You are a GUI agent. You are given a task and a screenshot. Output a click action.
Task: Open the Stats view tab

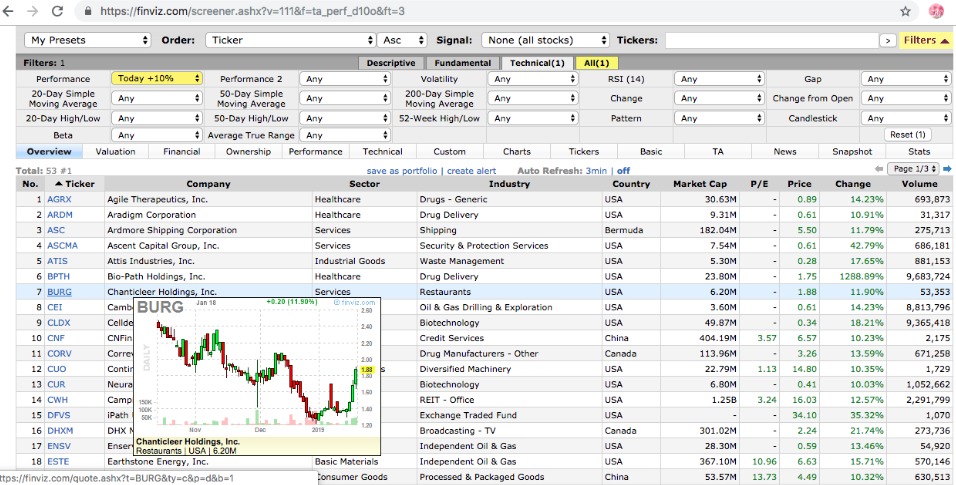coord(919,151)
